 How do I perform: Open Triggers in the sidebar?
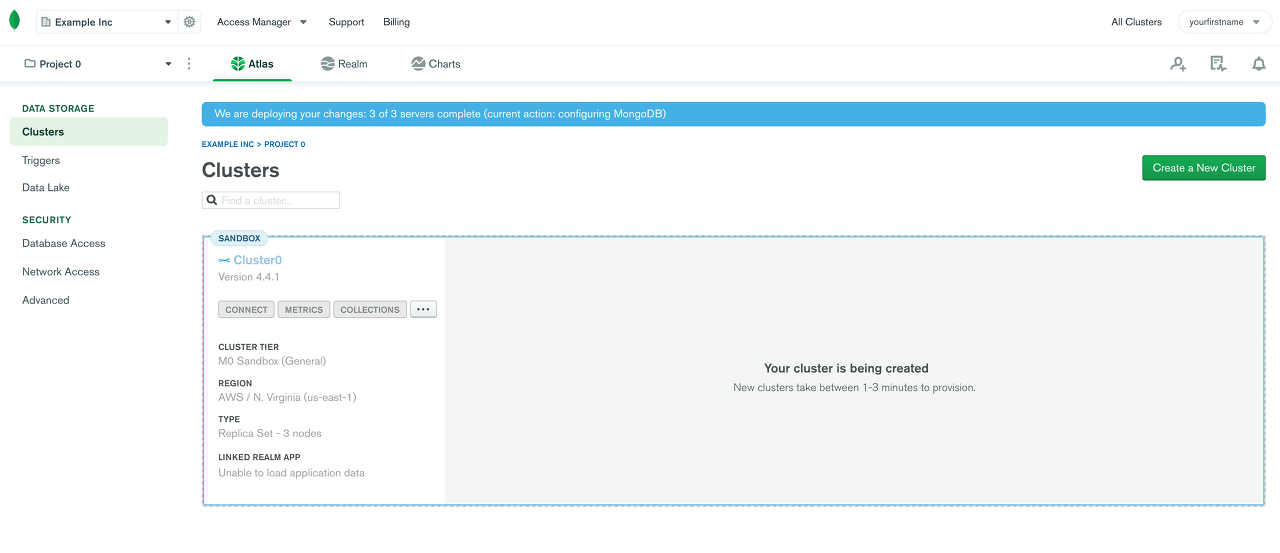point(41,160)
